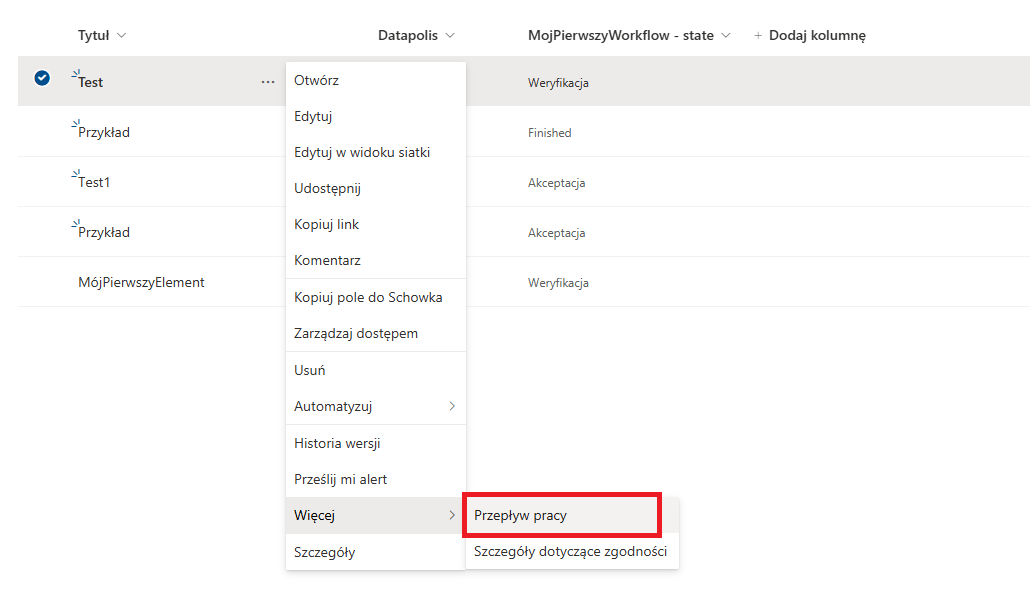The width and height of the screenshot is (1030, 611).
Task: Expand the Tytuł column sort dropdown
Action: coord(122,36)
